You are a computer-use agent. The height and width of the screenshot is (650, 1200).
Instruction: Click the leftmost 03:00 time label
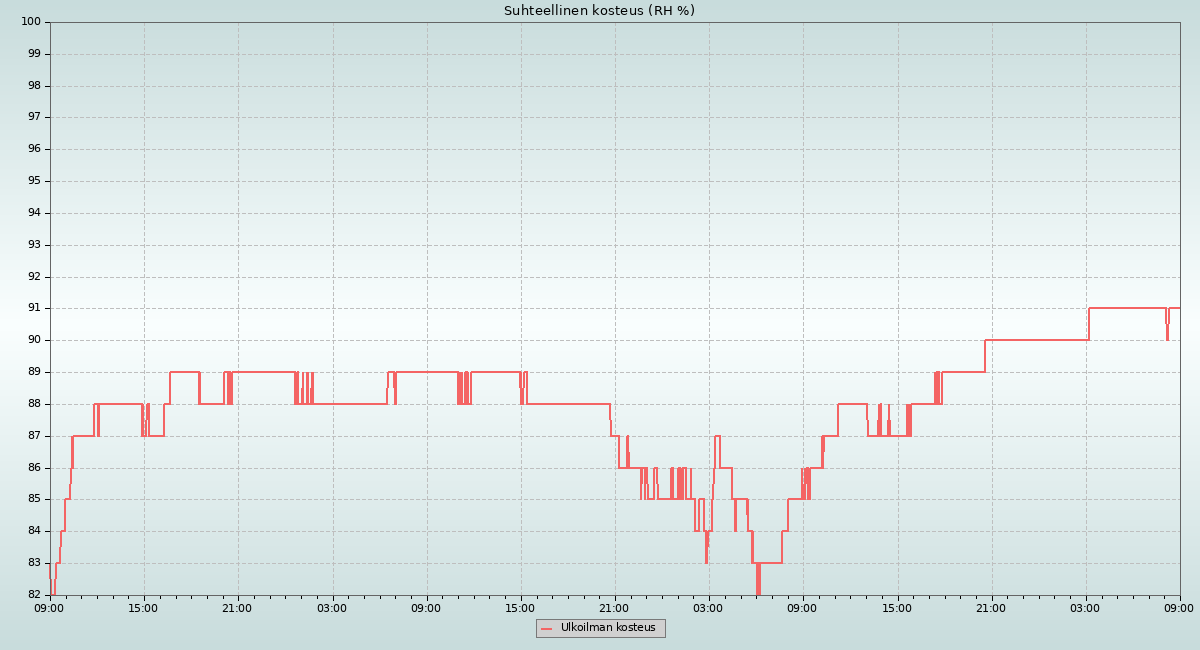click(x=332, y=608)
